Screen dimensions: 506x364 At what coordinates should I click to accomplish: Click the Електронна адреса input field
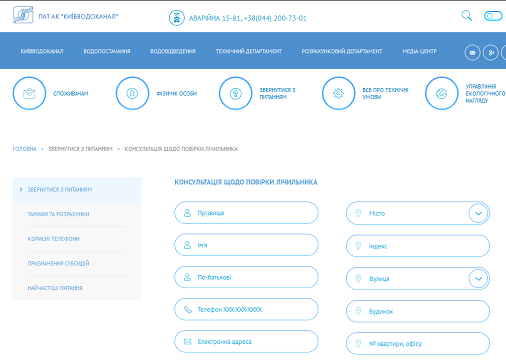coord(246,342)
